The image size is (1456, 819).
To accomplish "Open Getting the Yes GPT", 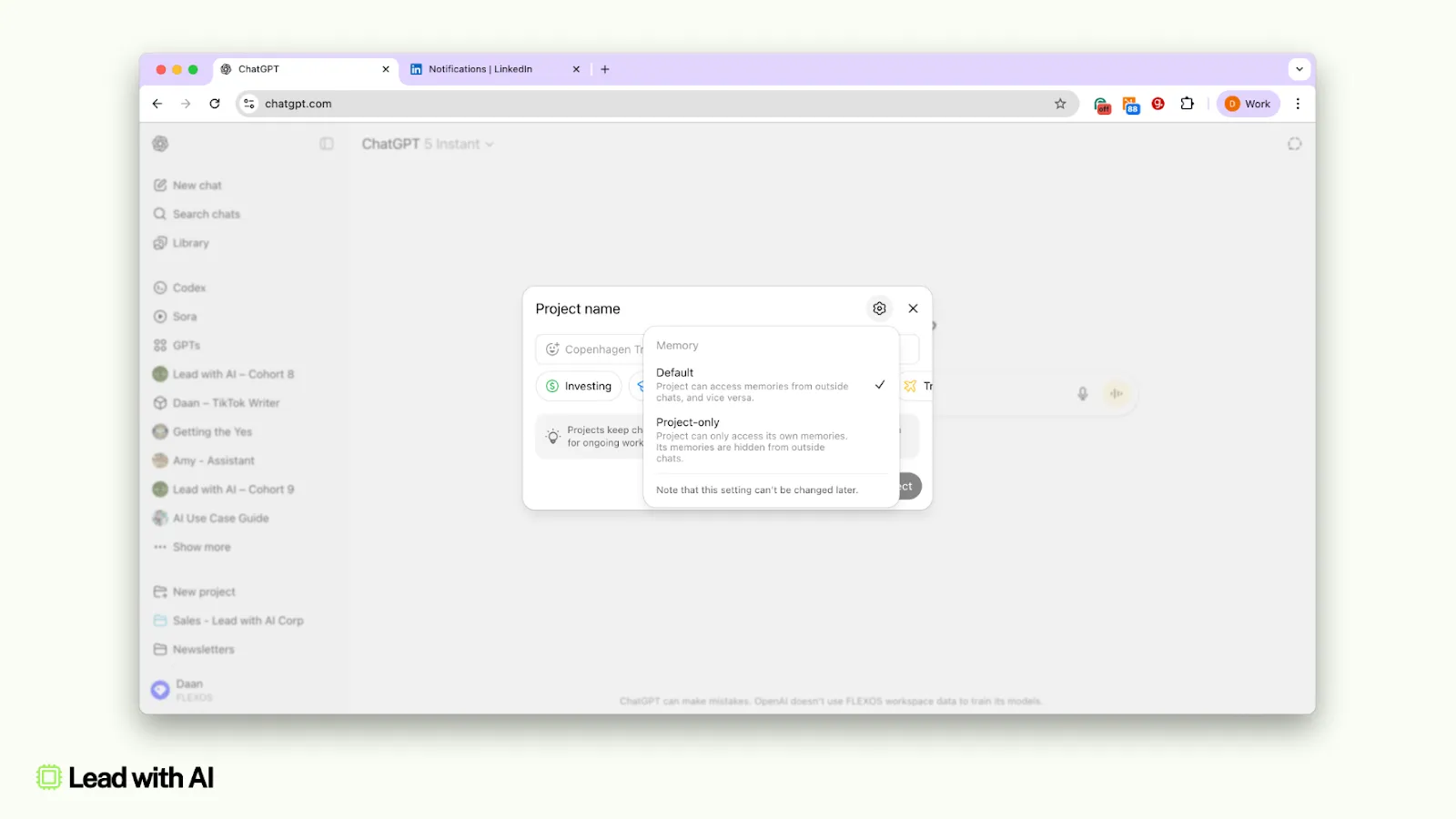I will pos(203,431).
